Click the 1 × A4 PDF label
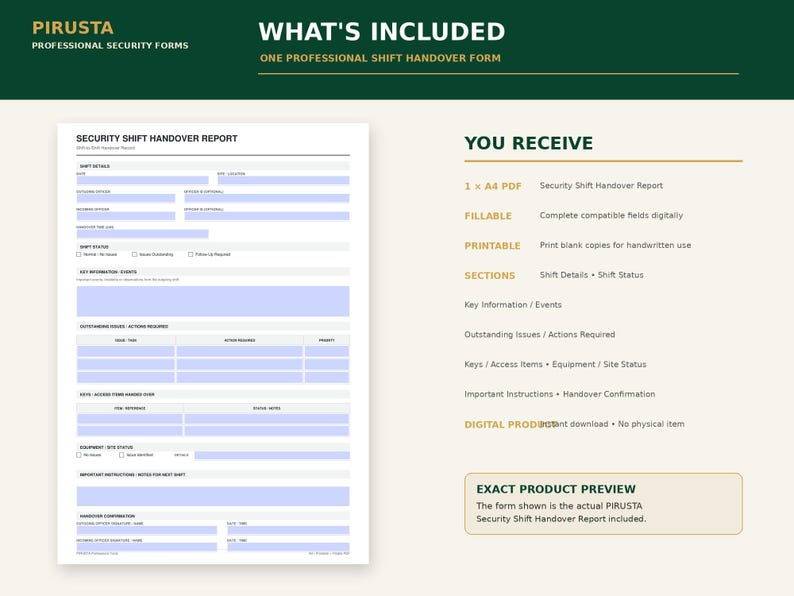Viewport: 794px width, 596px height. (493, 186)
